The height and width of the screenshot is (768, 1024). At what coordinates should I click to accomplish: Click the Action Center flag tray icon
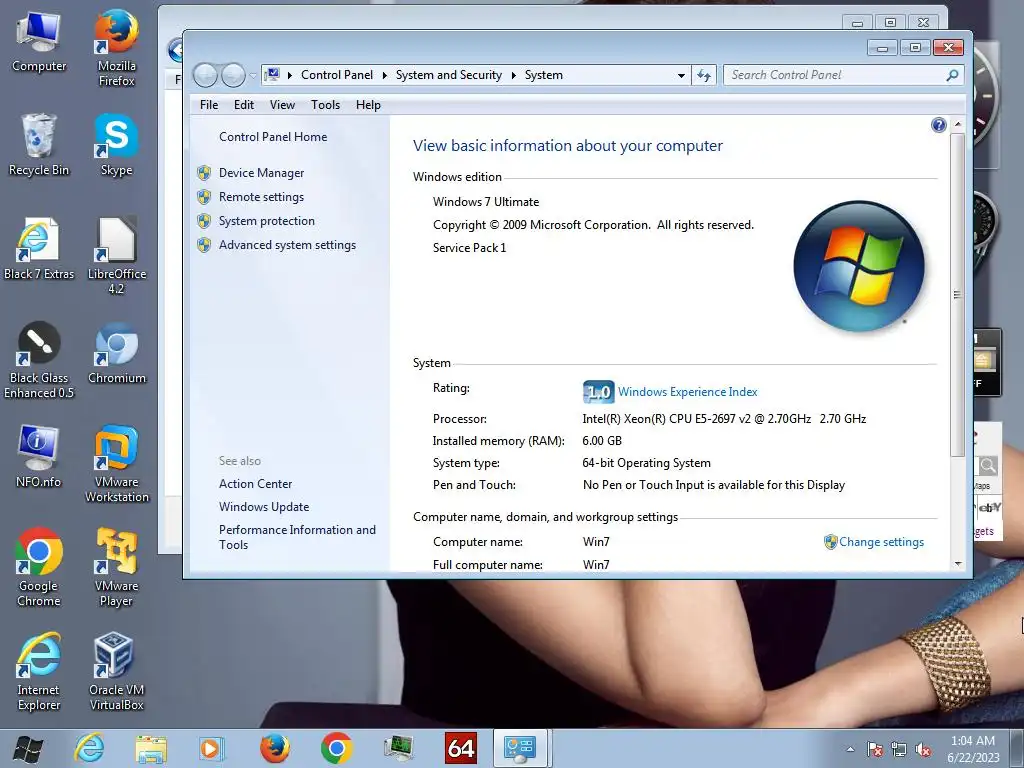click(875, 750)
